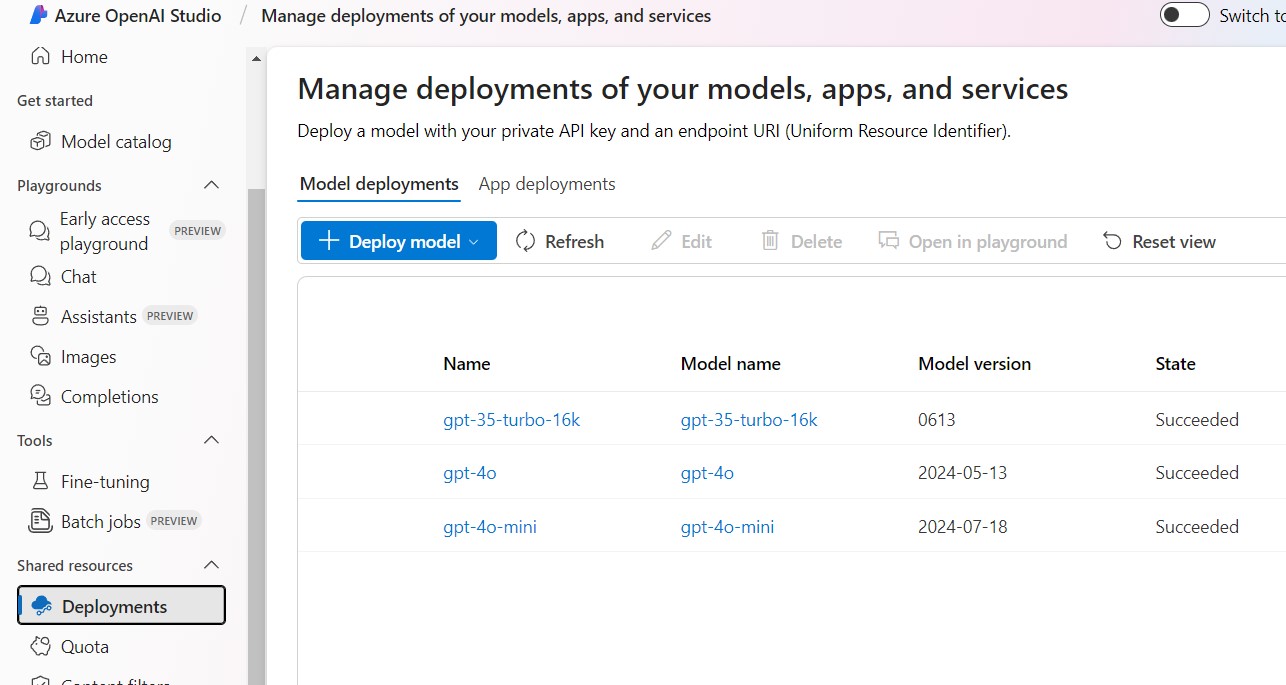Switch to the Model deployments tab
Image resolution: width=1286 pixels, height=685 pixels.
(x=379, y=184)
